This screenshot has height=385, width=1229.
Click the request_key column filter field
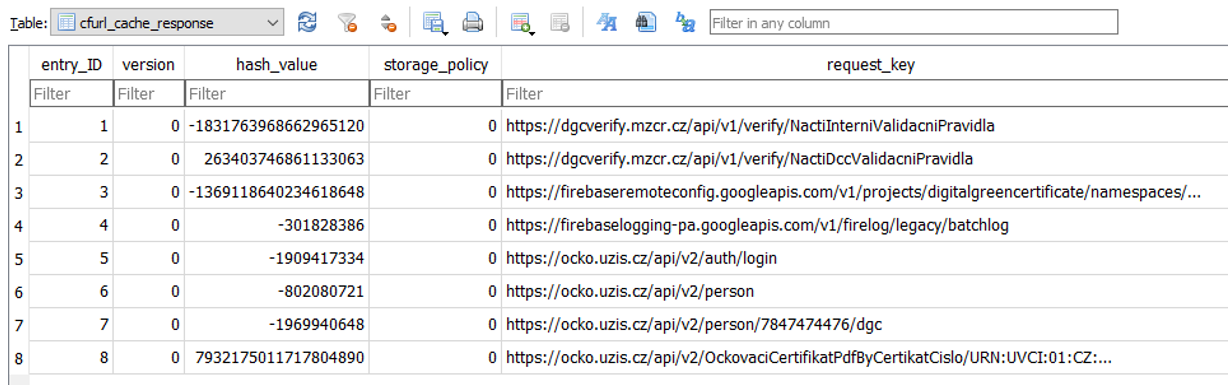tap(865, 94)
